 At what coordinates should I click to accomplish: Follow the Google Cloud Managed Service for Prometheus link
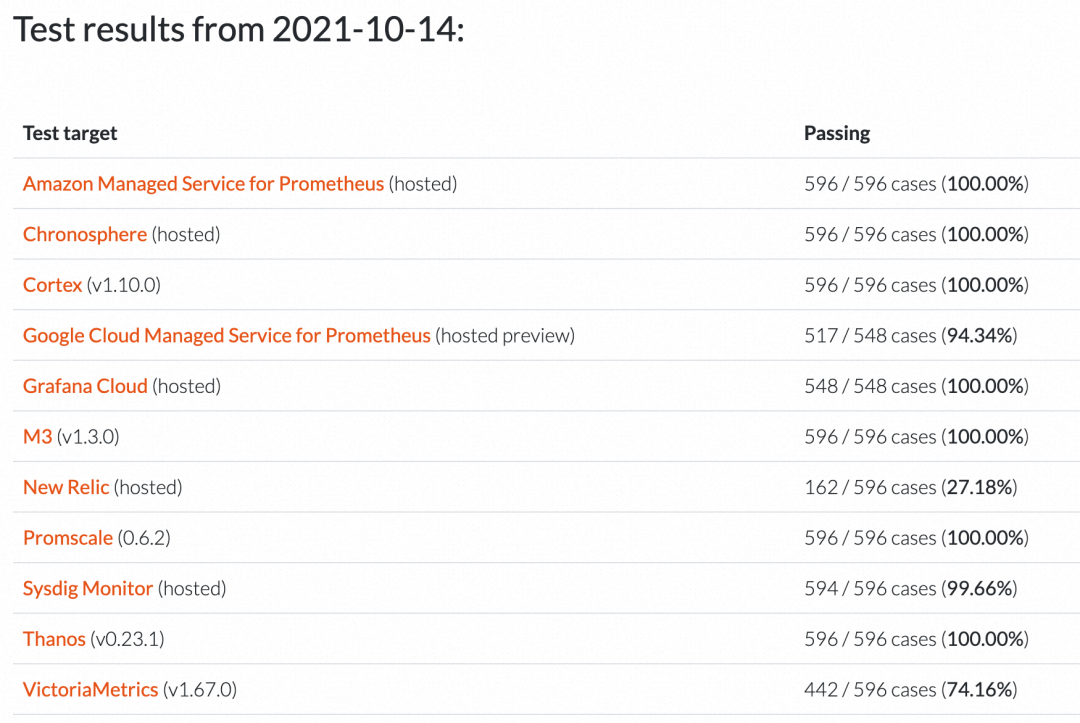(226, 336)
